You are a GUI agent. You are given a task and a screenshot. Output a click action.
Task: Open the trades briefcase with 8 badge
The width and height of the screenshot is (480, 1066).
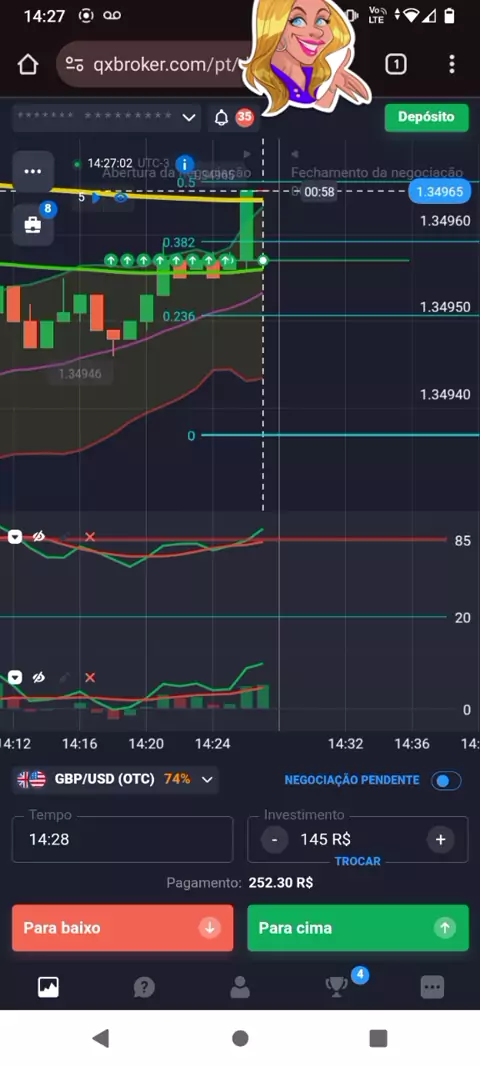[33, 224]
